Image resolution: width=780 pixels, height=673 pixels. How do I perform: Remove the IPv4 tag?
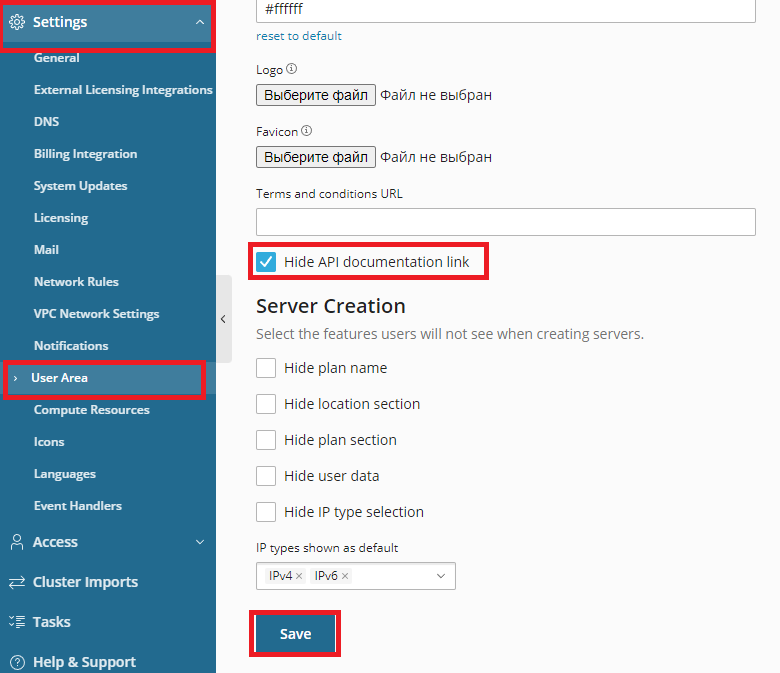[299, 576]
